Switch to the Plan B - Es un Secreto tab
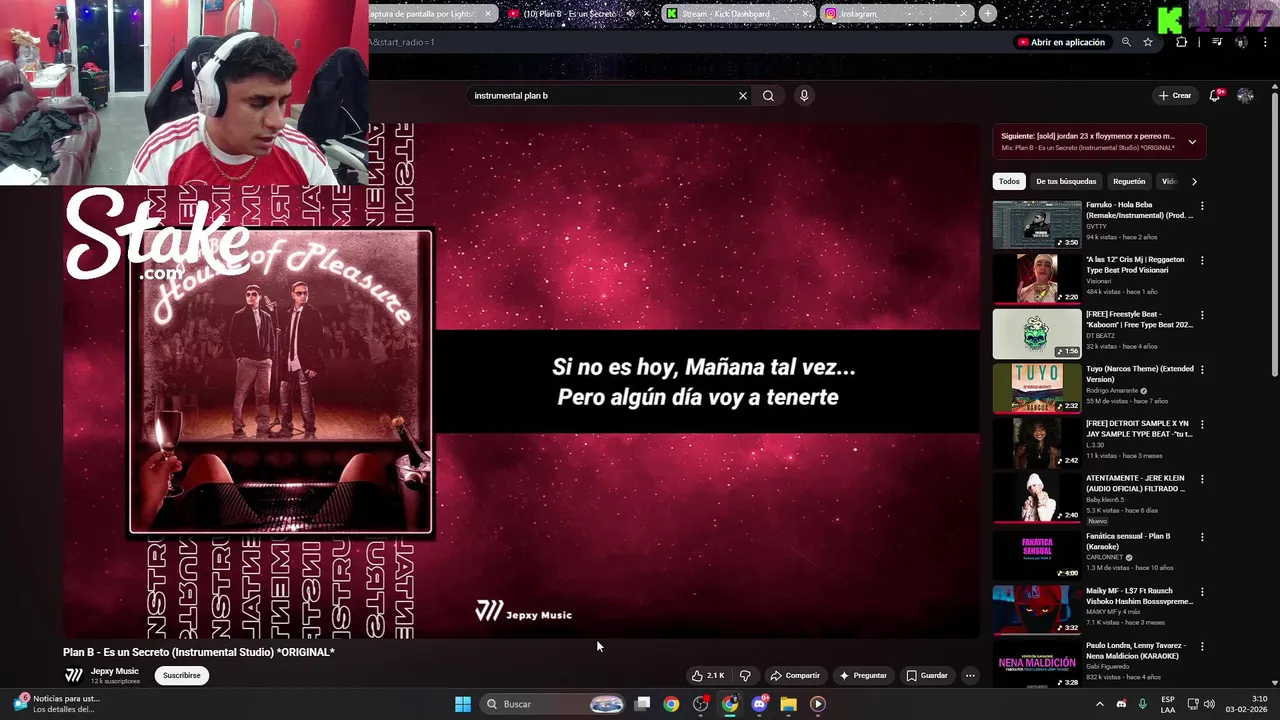The width and height of the screenshot is (1280, 720). pyautogui.click(x=577, y=14)
